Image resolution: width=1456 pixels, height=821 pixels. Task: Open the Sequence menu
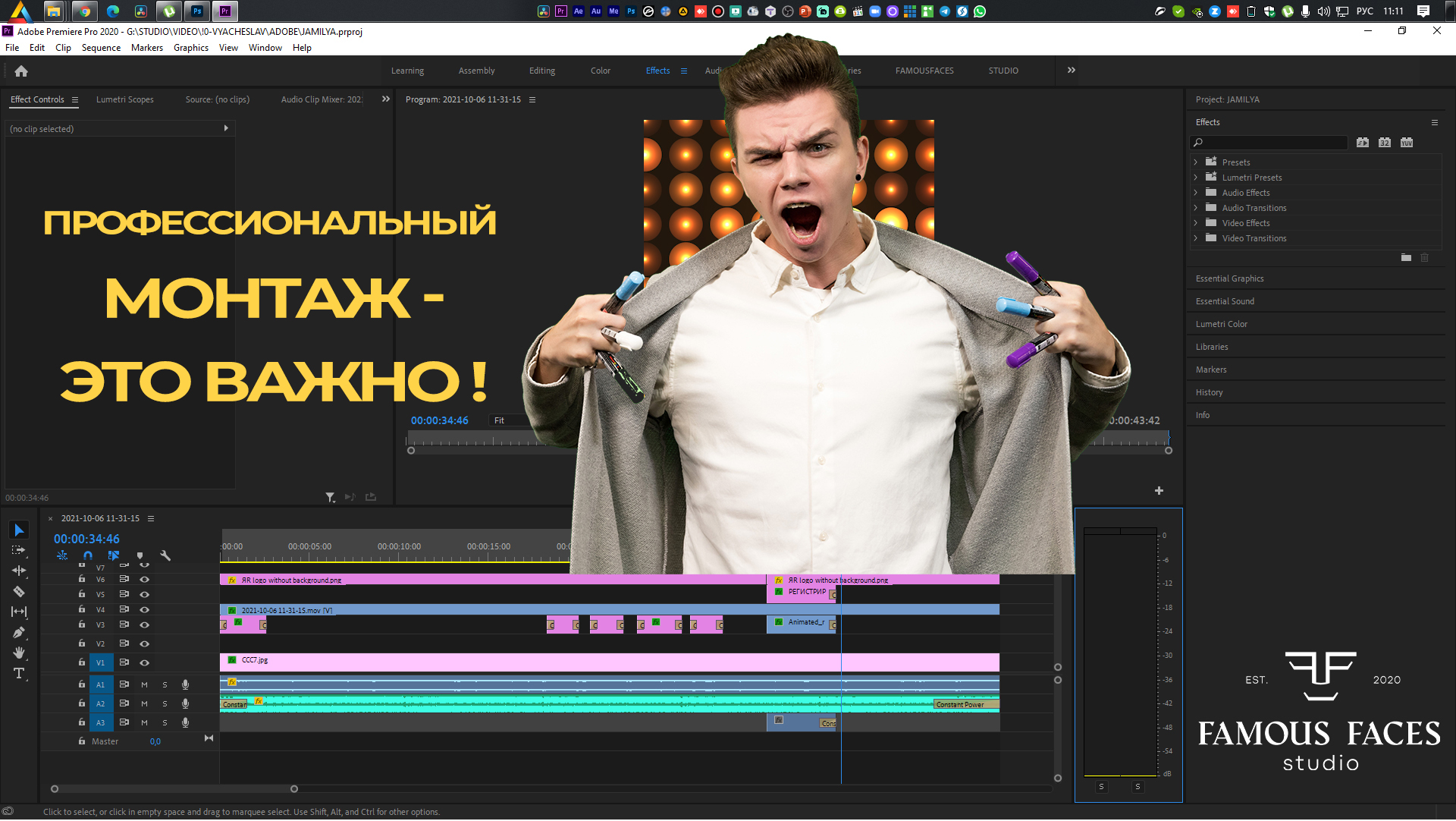[x=101, y=48]
